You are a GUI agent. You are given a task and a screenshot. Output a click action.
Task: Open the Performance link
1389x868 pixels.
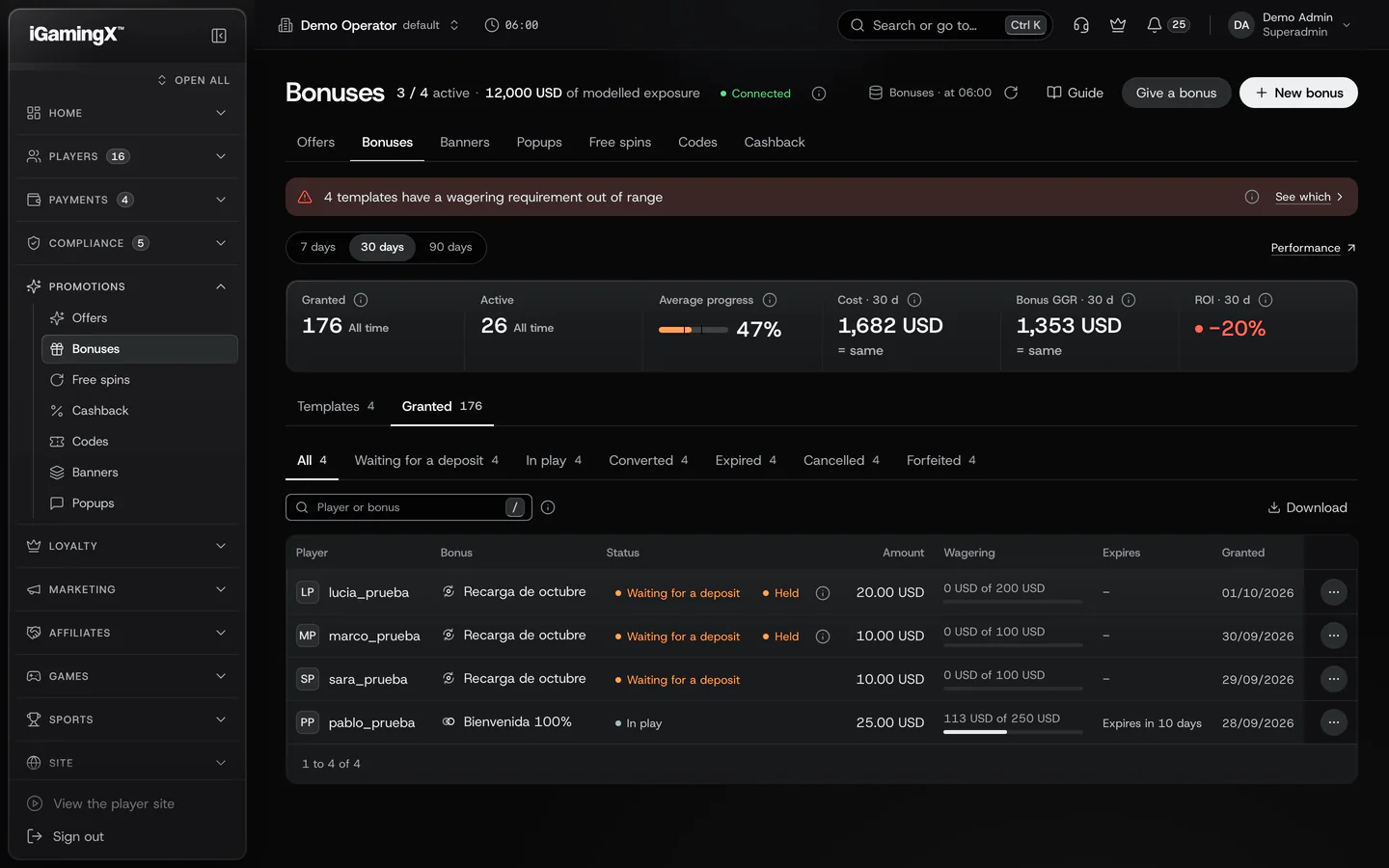[1313, 248]
